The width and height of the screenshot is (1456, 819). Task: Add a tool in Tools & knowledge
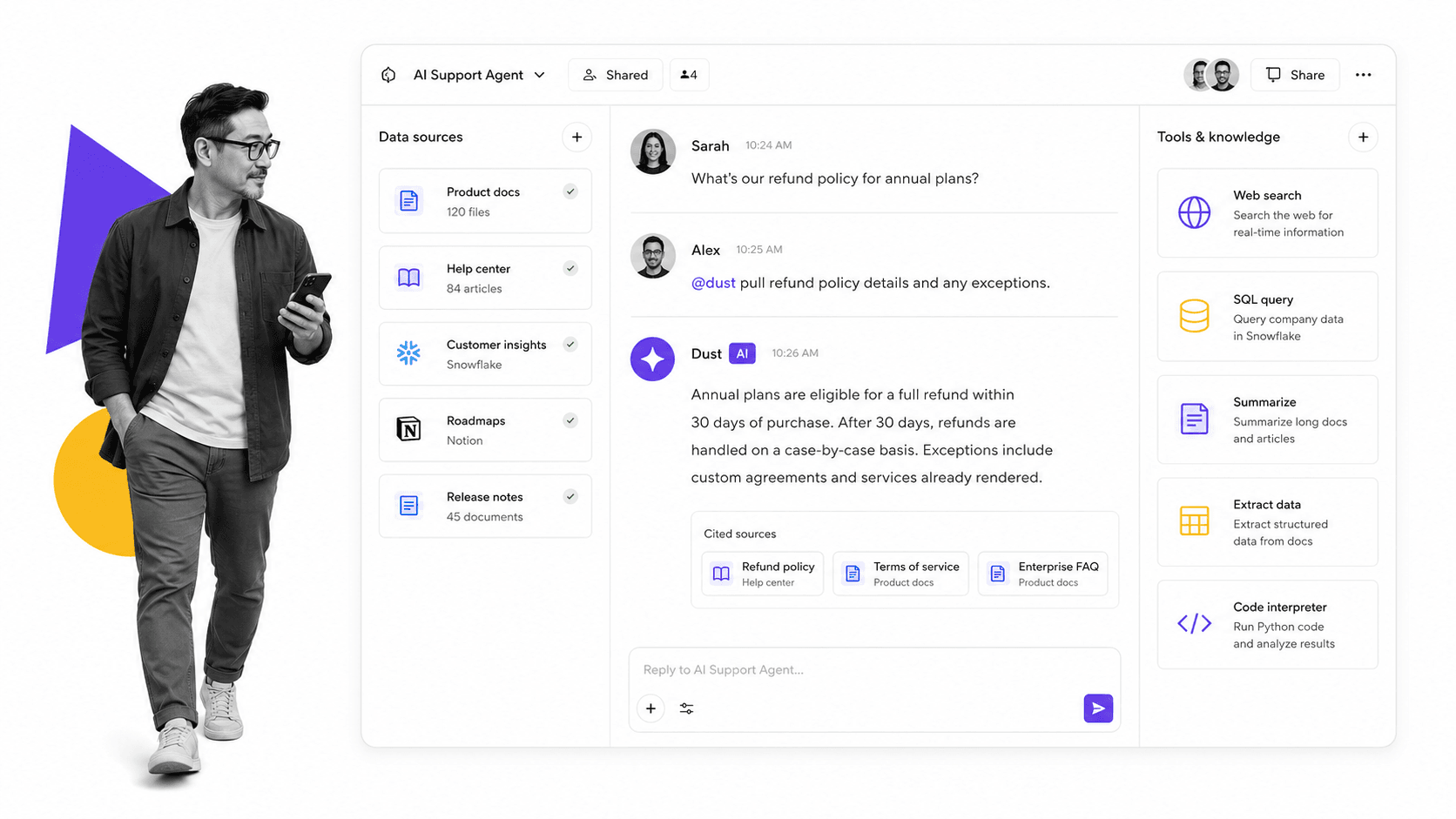(1363, 138)
